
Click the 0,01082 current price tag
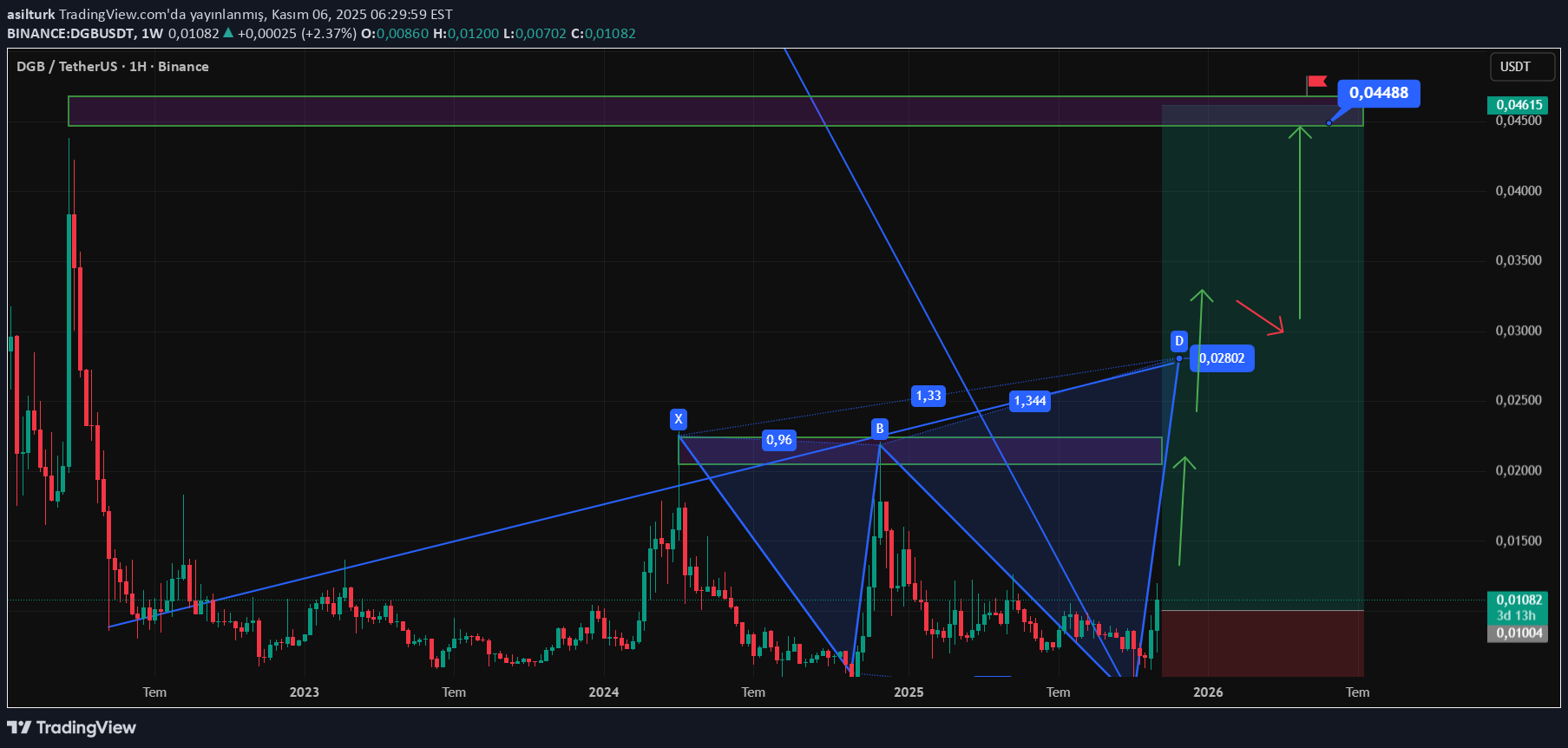(1519, 600)
